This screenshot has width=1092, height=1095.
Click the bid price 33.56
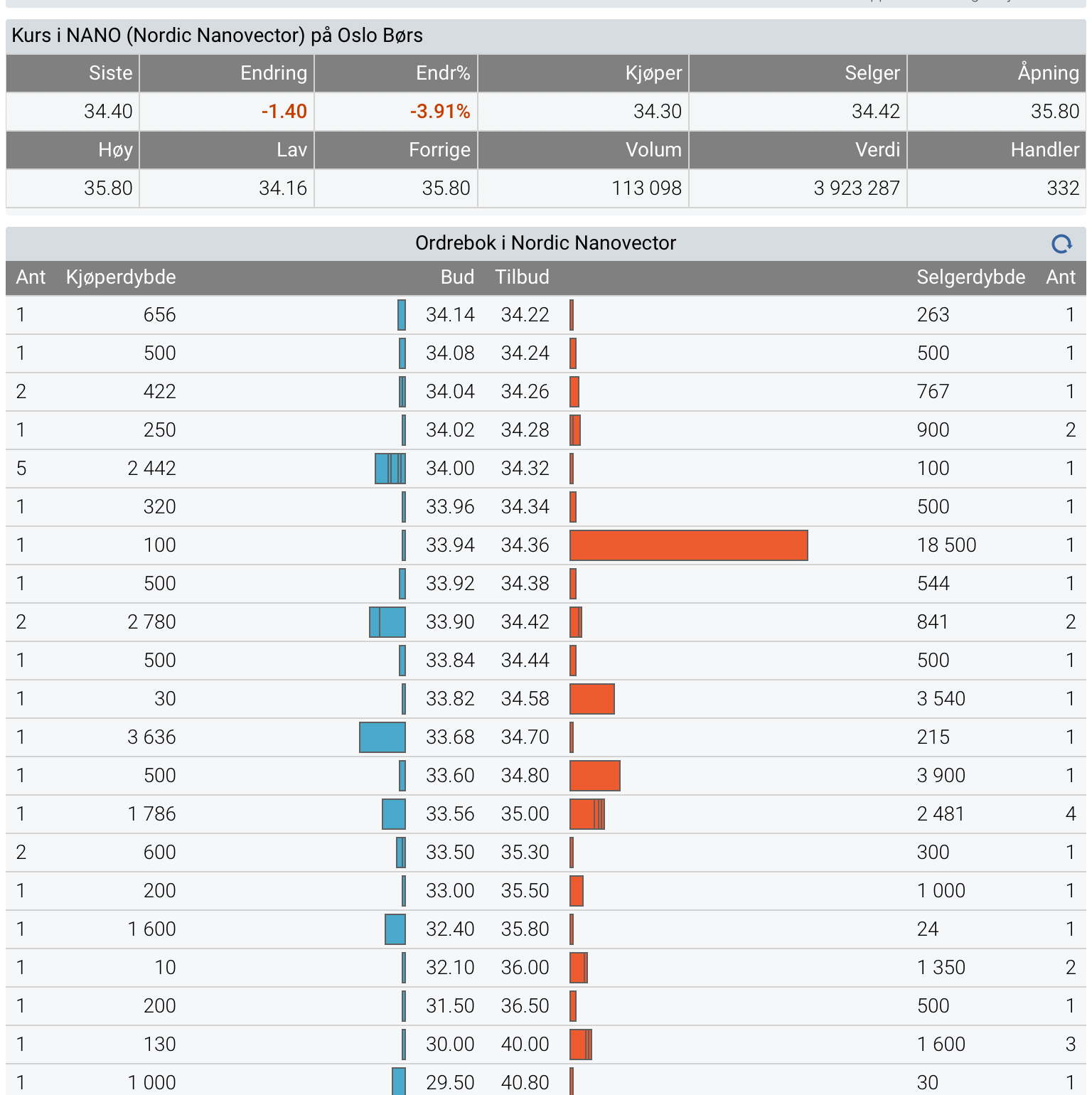coord(450,814)
